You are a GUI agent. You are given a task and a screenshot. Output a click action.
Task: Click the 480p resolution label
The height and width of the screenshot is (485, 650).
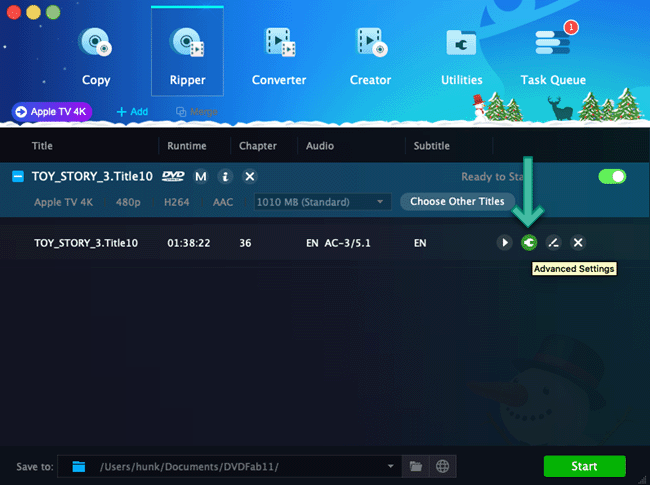click(x=128, y=202)
